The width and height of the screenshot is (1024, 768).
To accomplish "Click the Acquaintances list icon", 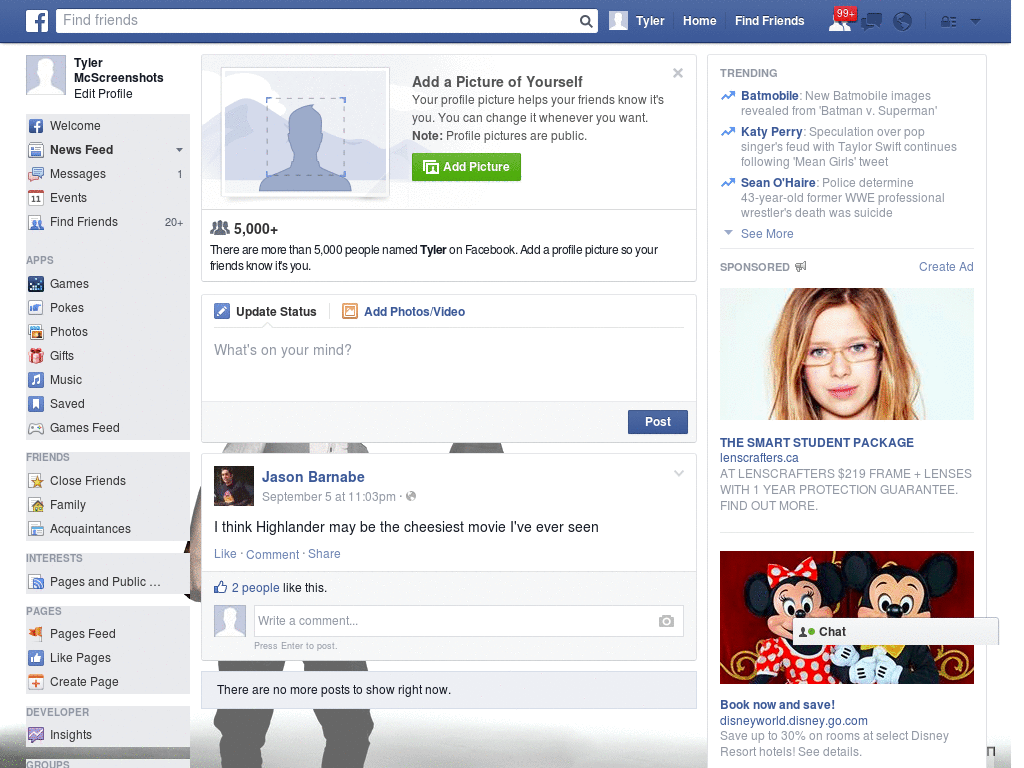I will (x=36, y=529).
